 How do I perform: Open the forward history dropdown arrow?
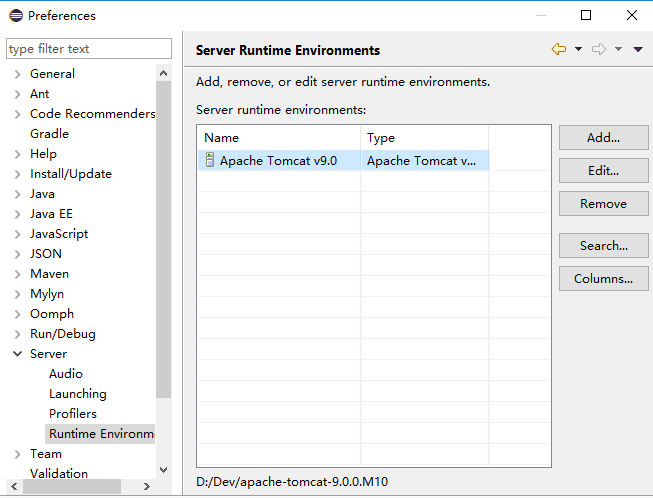pyautogui.click(x=618, y=49)
